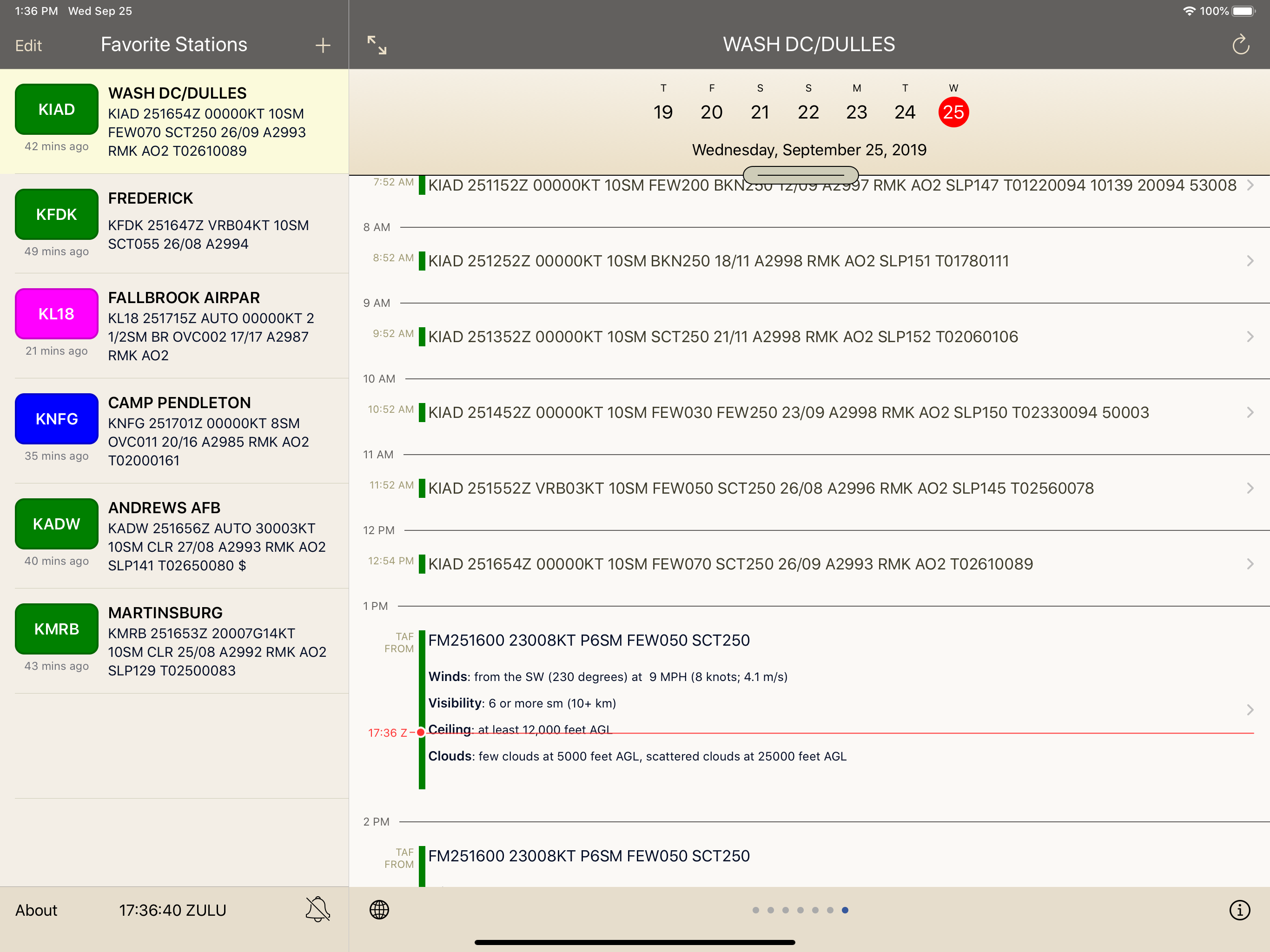Select Tuesday the 24th in calendar

pyautogui.click(x=905, y=104)
